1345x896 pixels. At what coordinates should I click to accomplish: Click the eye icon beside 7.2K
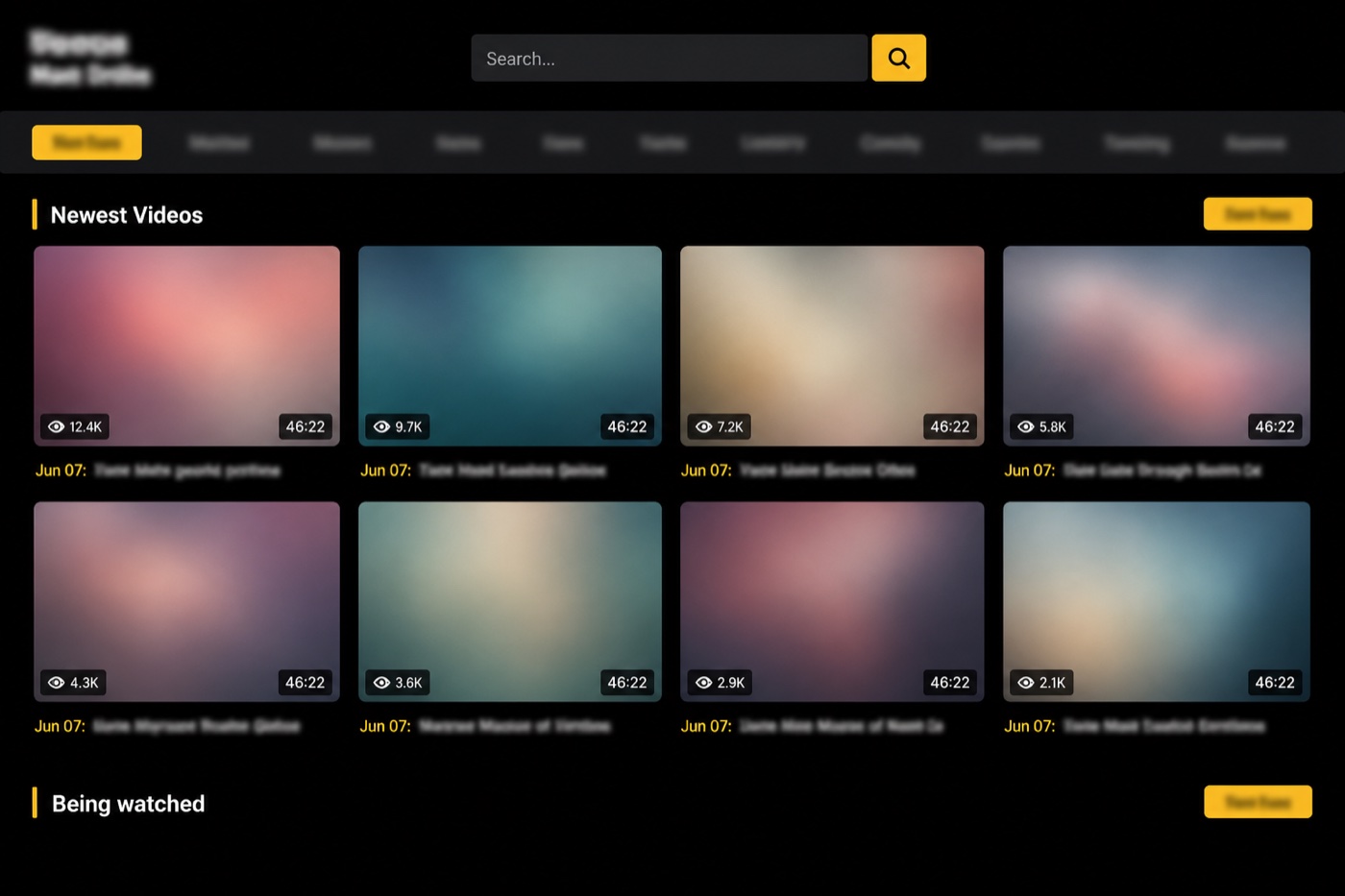click(704, 426)
